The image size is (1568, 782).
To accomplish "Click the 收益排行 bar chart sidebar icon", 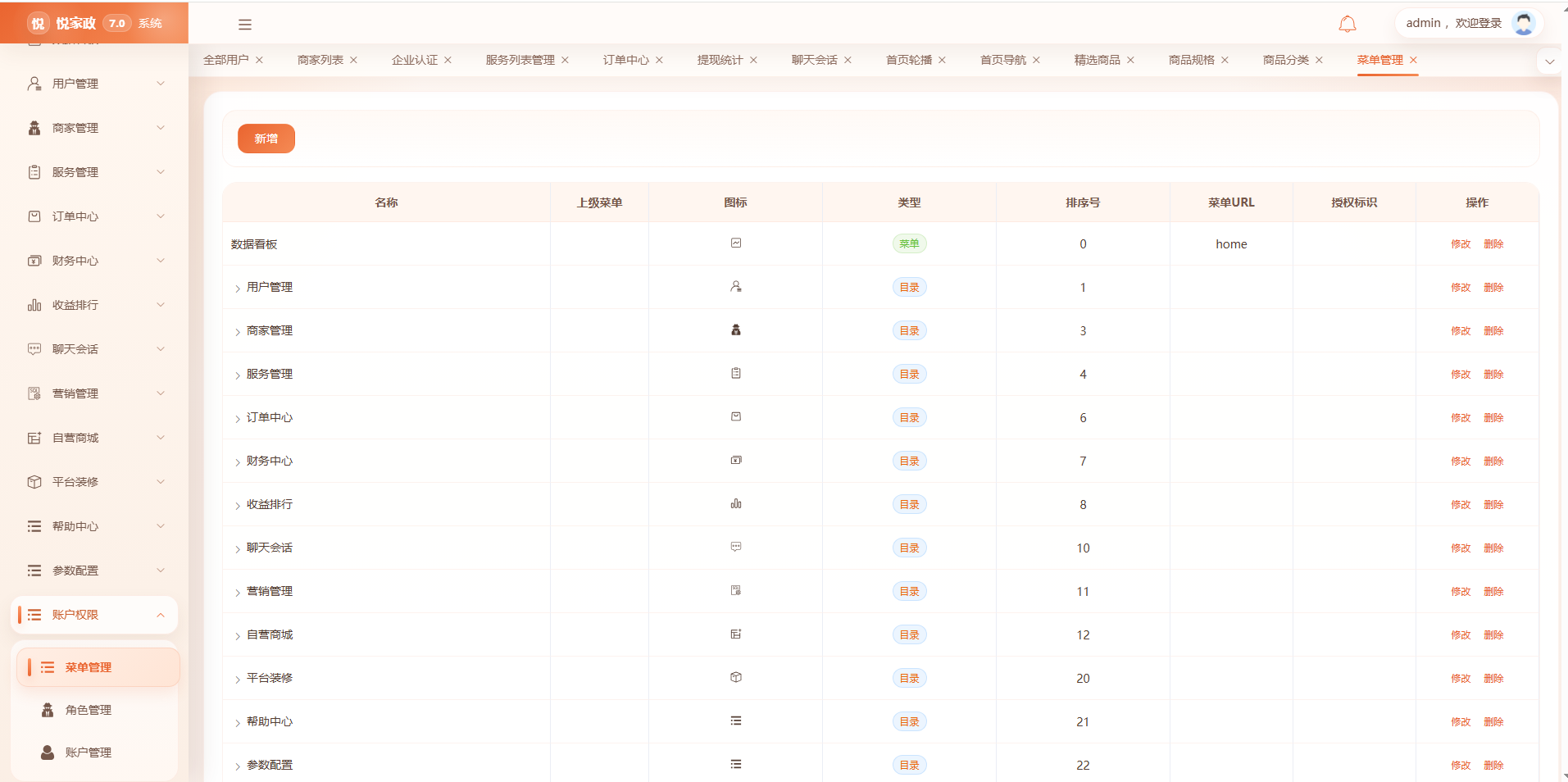I will [x=34, y=305].
